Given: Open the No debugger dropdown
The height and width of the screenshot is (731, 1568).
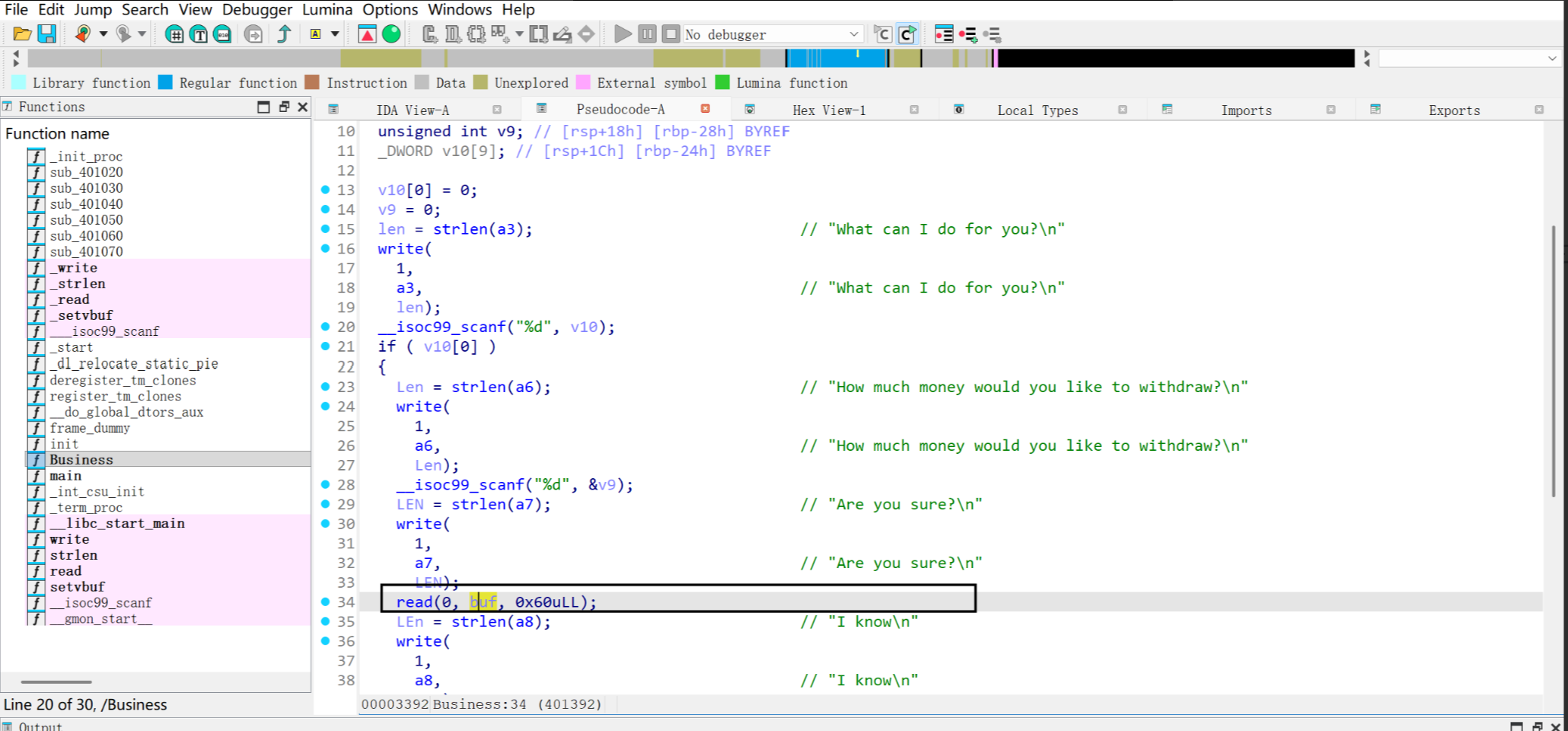Looking at the screenshot, I should click(x=854, y=34).
